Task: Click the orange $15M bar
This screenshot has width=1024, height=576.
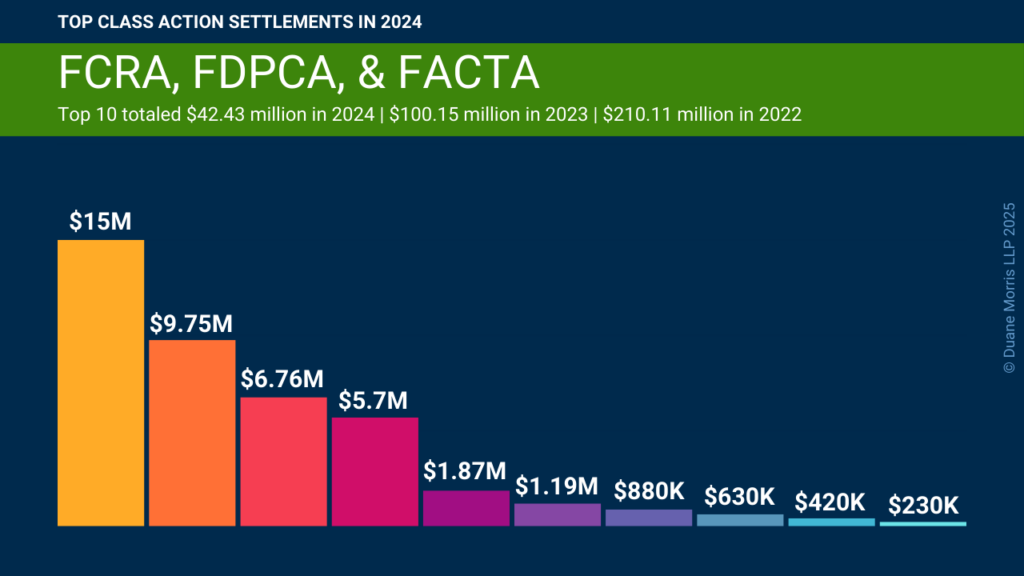Action: [101, 383]
